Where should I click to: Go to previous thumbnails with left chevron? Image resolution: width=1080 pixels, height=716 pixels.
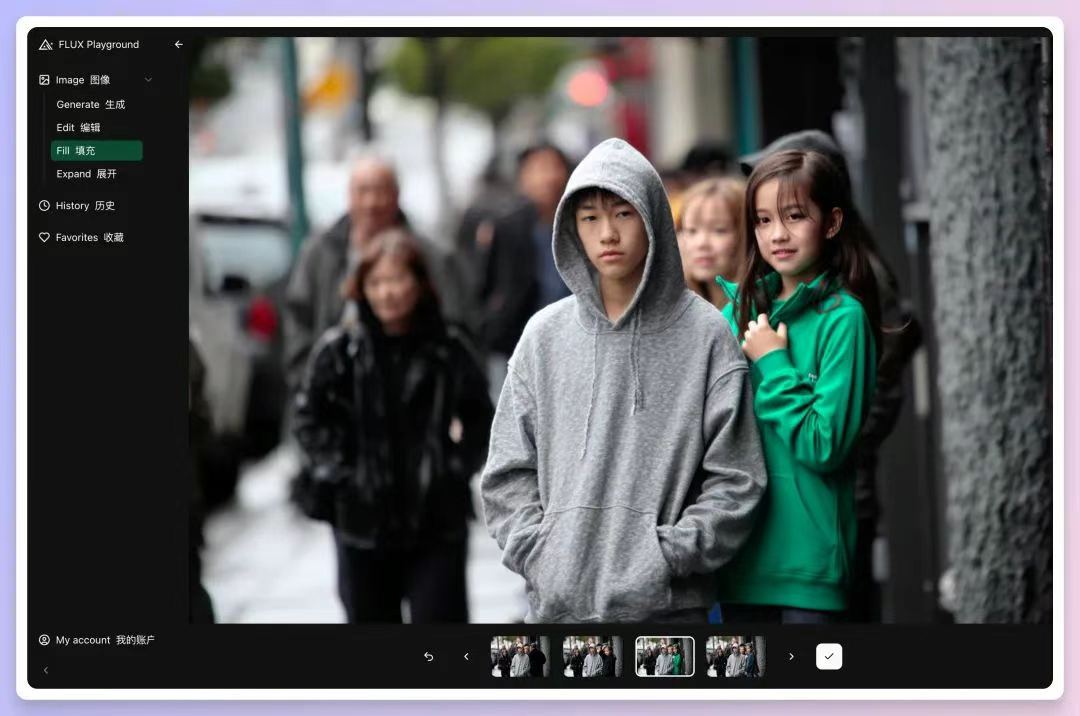pos(466,657)
